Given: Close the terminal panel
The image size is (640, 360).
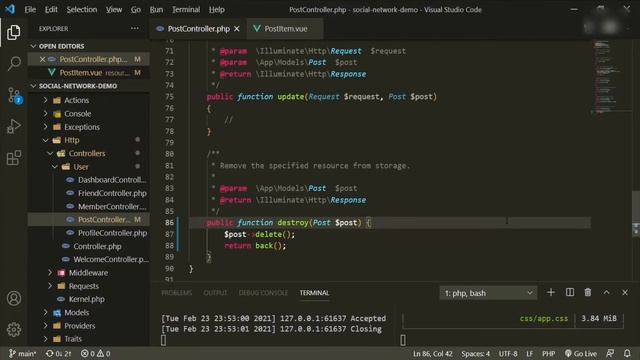Looking at the screenshot, I should coord(625,292).
